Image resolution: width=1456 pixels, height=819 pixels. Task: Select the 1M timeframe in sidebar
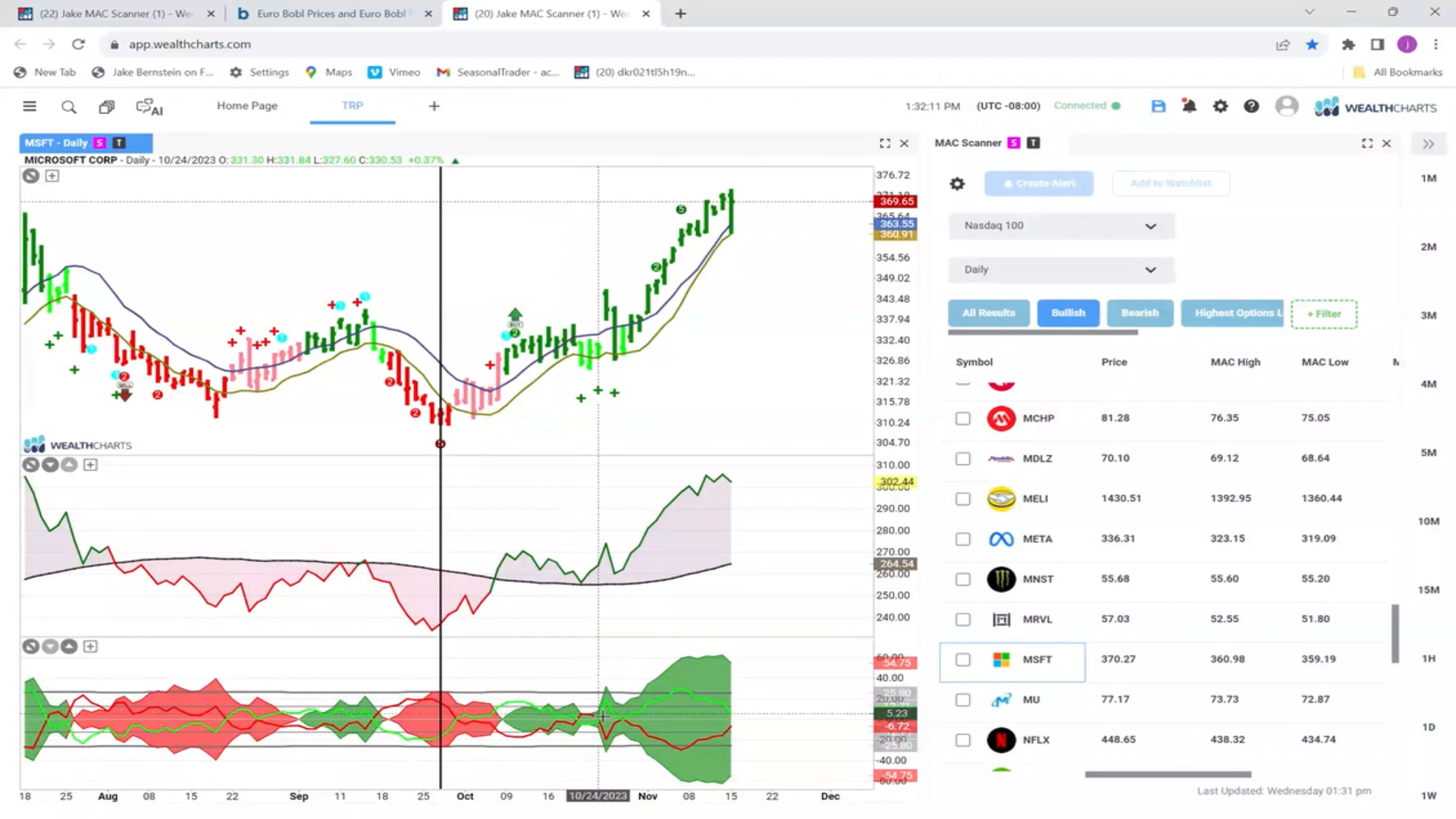pyautogui.click(x=1429, y=178)
